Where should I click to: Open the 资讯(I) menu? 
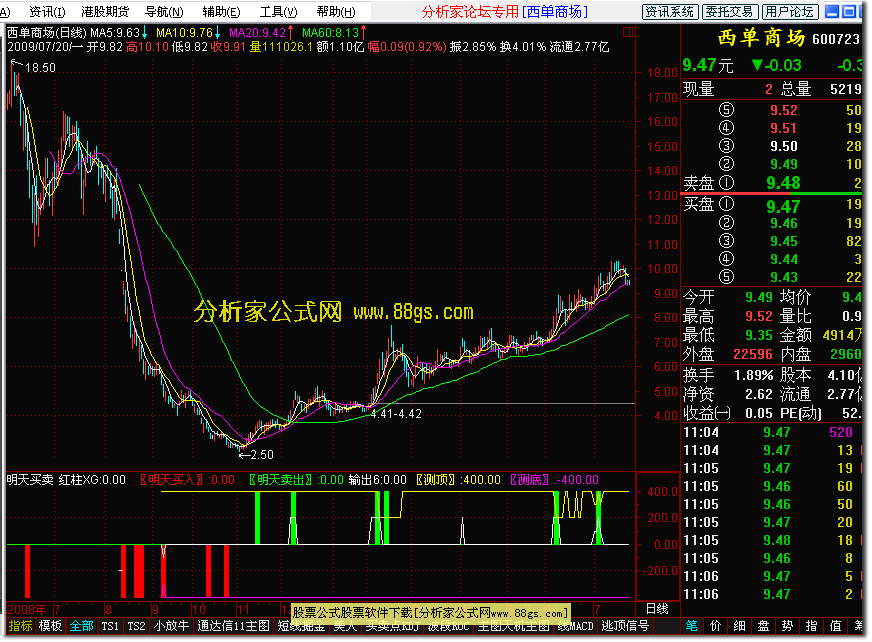pos(47,12)
